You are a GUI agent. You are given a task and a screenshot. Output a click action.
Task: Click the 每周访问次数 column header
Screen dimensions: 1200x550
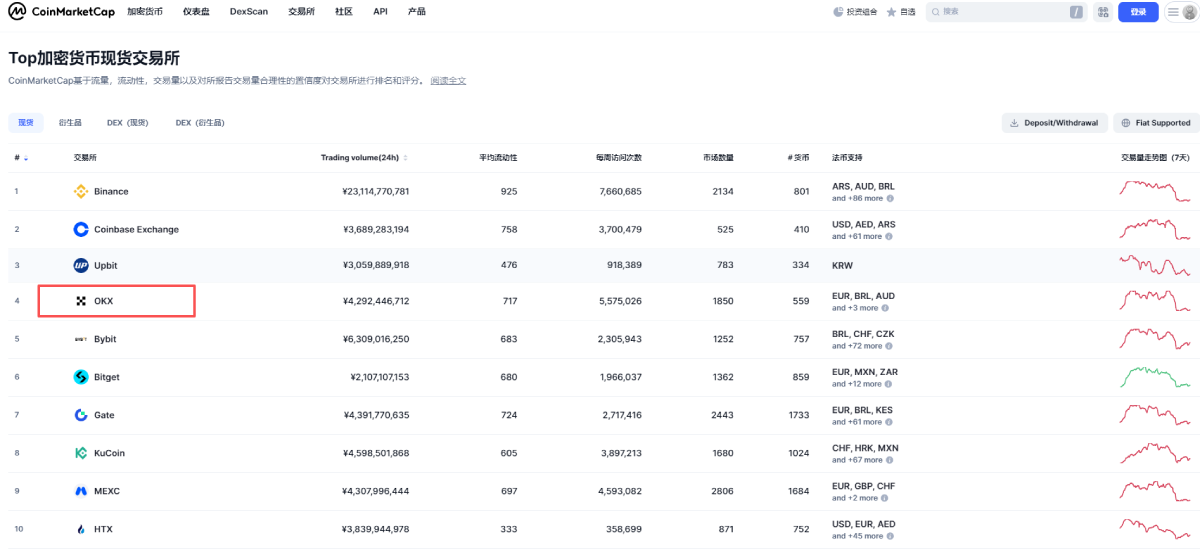(618, 158)
